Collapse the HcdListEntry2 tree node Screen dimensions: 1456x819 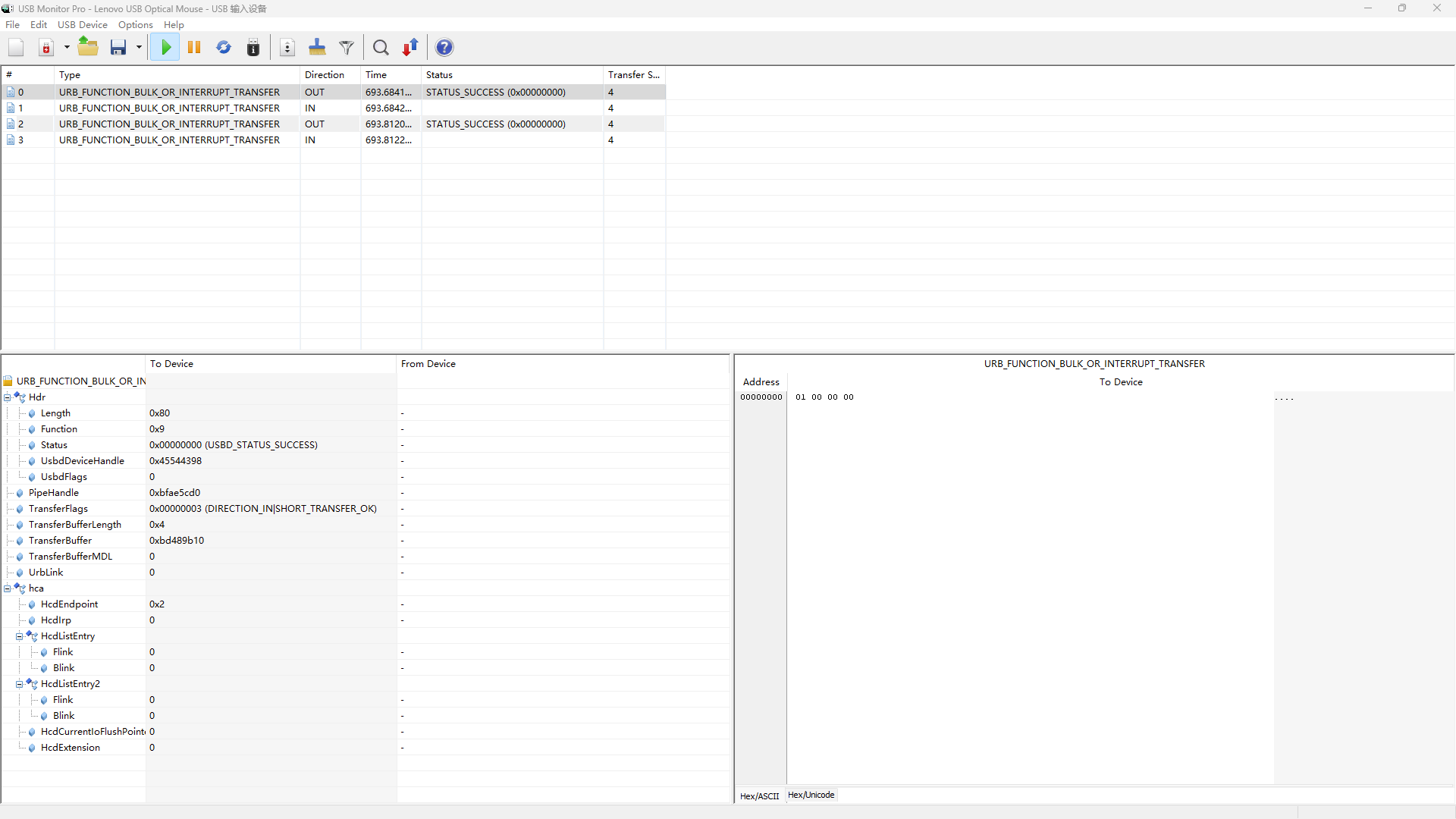20,684
